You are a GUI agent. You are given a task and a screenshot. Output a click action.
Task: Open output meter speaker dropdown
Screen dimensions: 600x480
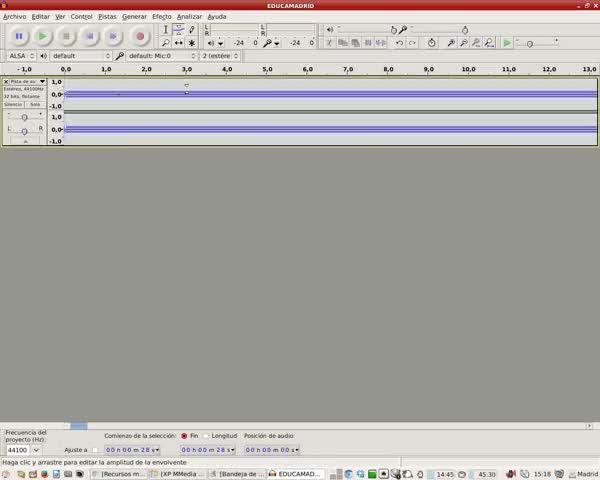[x=215, y=43]
